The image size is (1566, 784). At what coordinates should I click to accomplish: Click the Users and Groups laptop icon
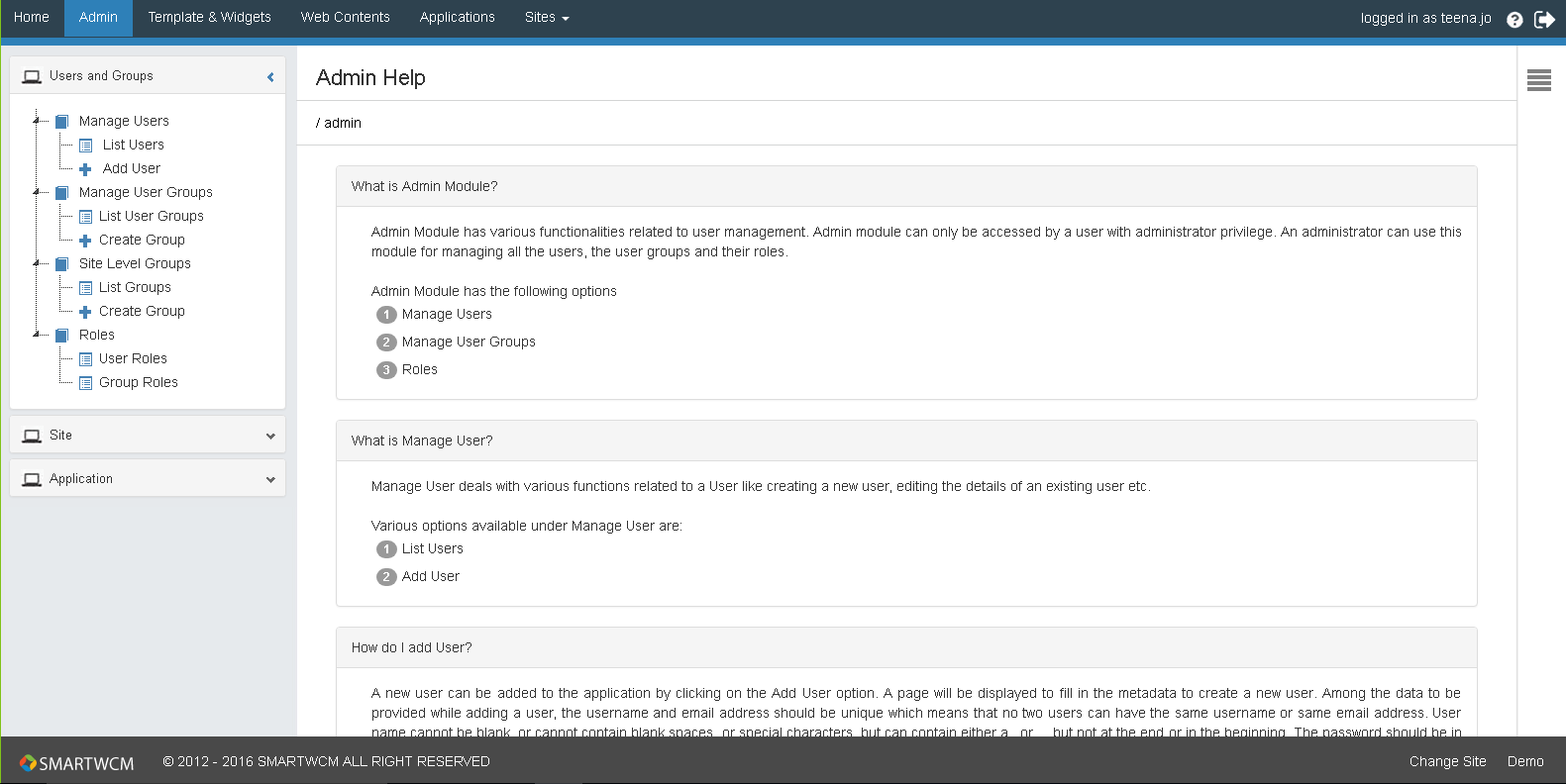click(32, 76)
